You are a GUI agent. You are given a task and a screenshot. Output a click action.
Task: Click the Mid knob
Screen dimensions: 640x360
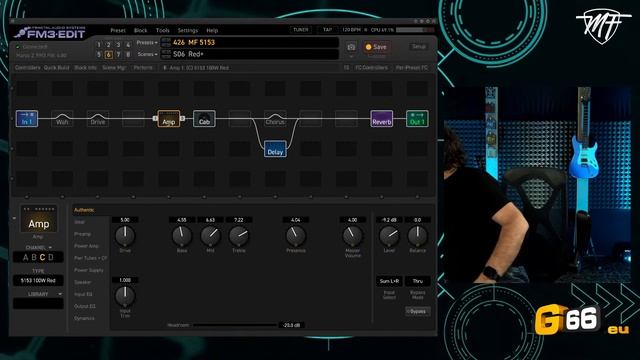click(x=210, y=236)
